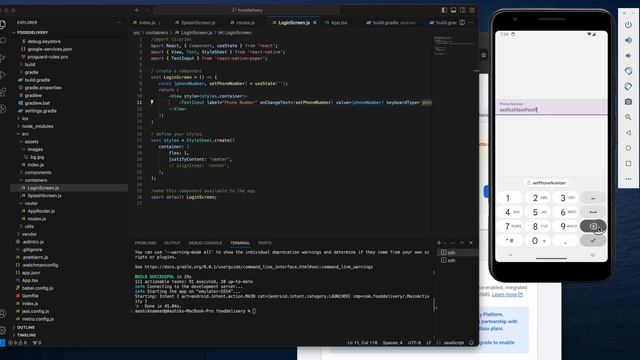This screenshot has height=360, width=640.
Task: Expand the build folder
Action: click(x=30, y=64)
